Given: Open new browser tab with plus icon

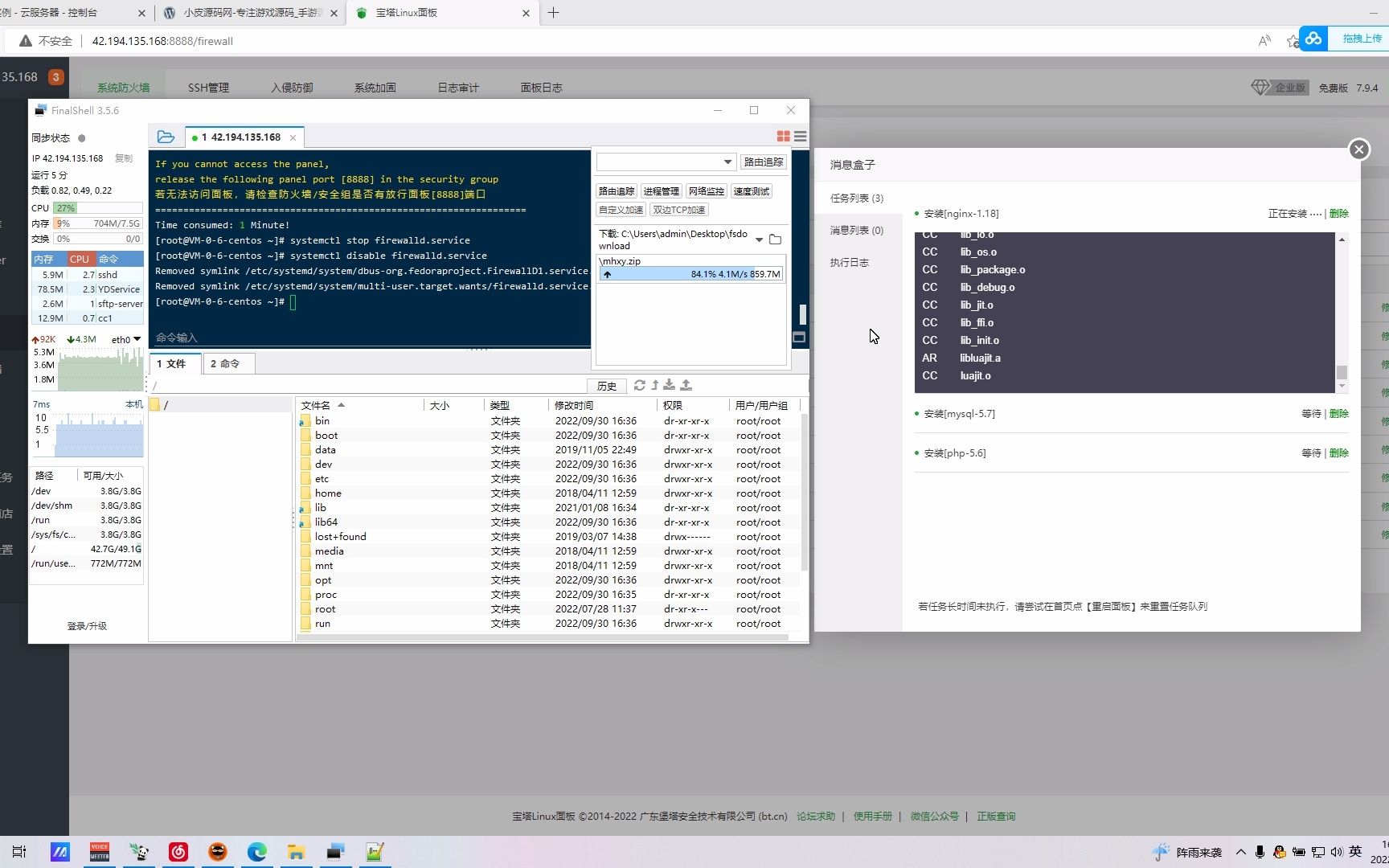Looking at the screenshot, I should click(x=553, y=13).
